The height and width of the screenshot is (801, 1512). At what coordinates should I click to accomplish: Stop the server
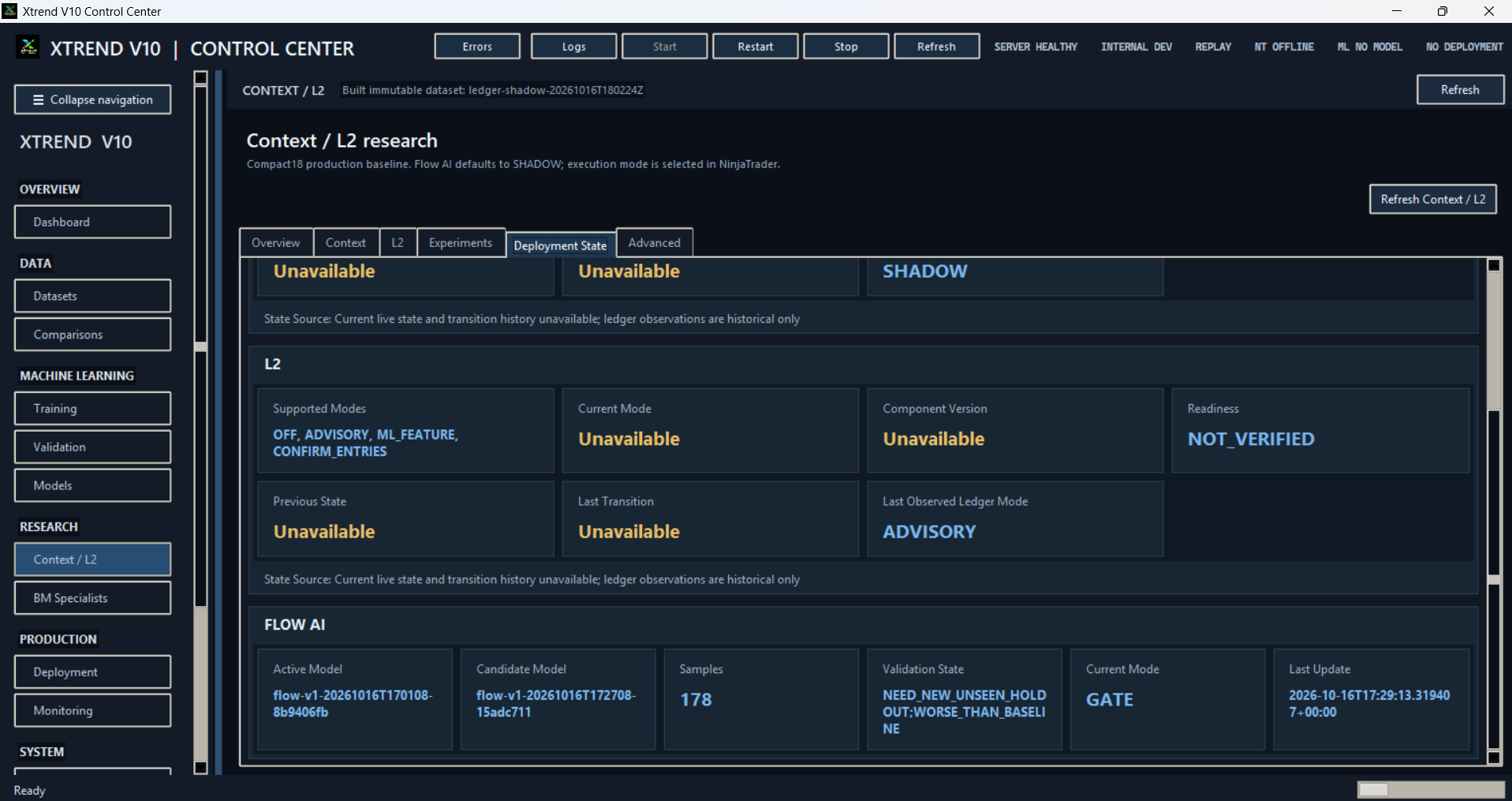(x=846, y=47)
